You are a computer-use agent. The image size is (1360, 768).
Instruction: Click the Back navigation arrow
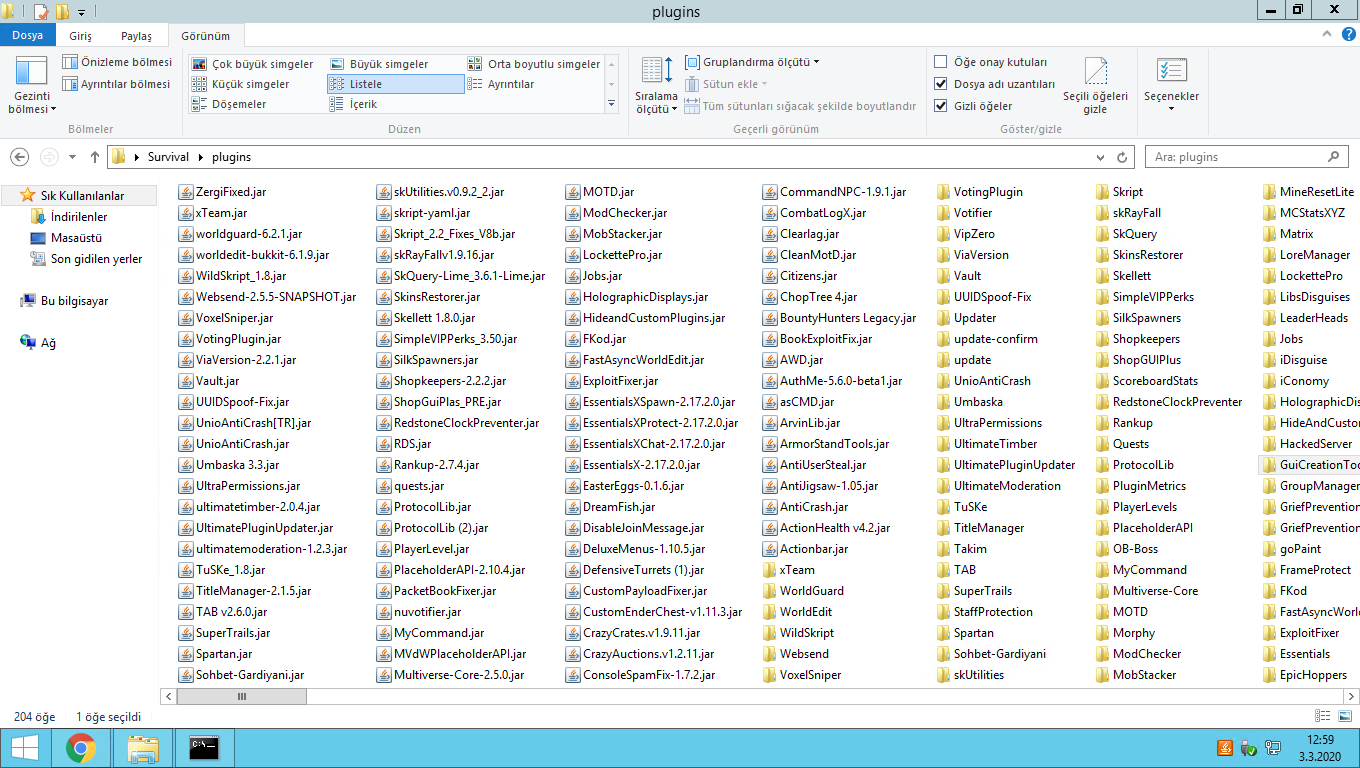(20, 157)
